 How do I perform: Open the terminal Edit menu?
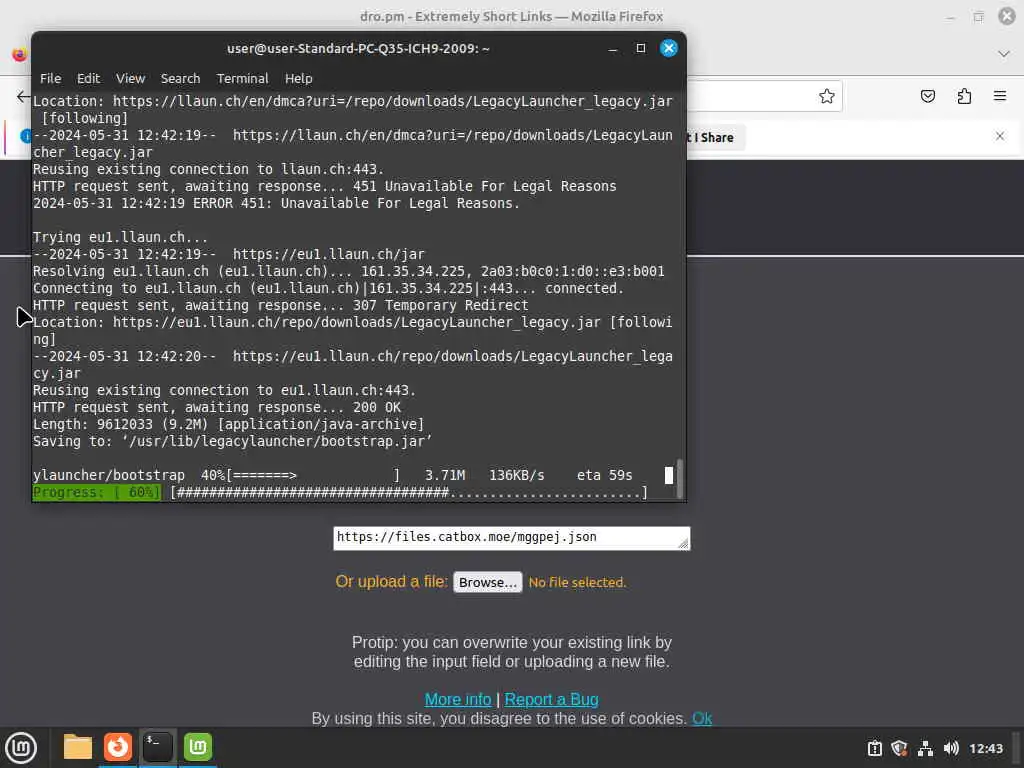point(88,78)
